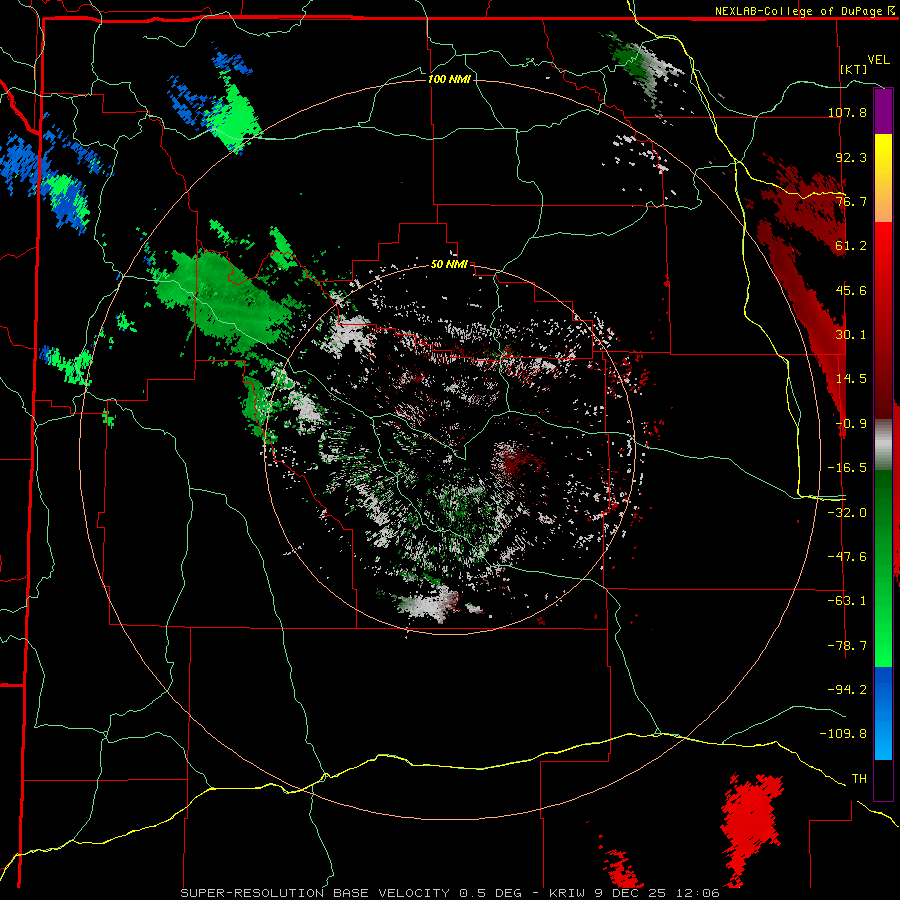The height and width of the screenshot is (900, 900).
Task: Click the TH legend label
Action: click(x=859, y=779)
